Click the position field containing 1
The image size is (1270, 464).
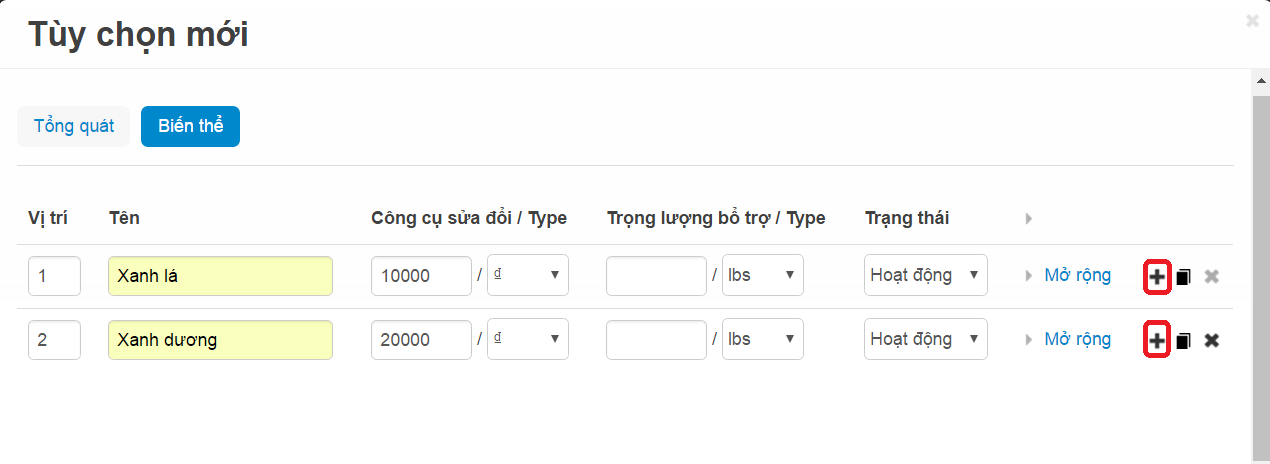pyautogui.click(x=54, y=276)
